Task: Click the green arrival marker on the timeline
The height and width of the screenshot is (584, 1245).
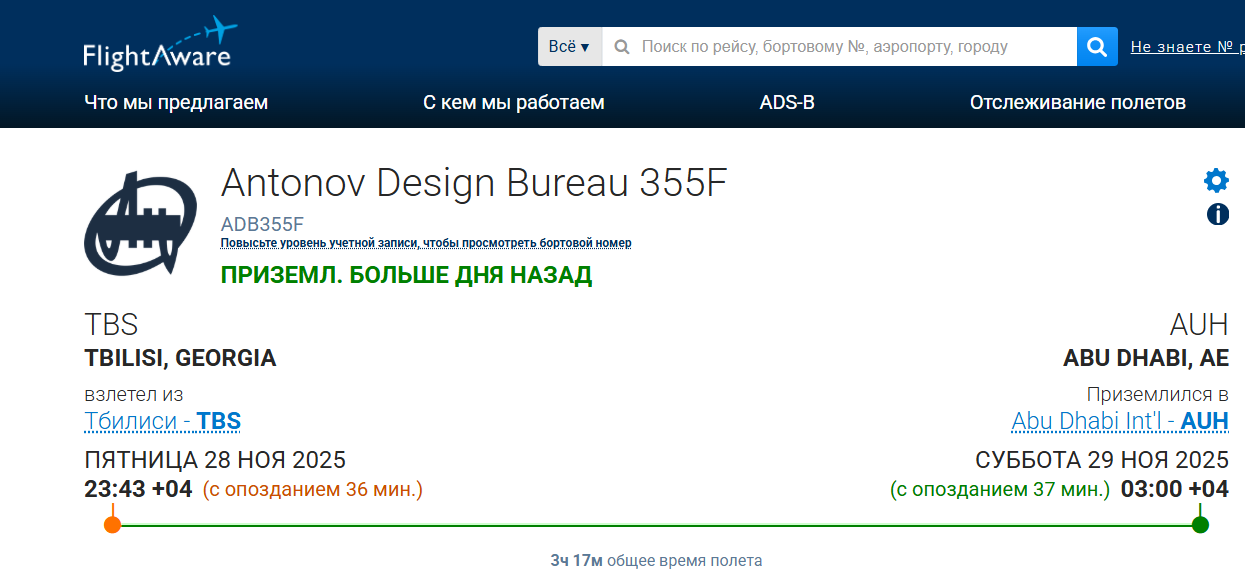Action: pyautogui.click(x=1200, y=521)
